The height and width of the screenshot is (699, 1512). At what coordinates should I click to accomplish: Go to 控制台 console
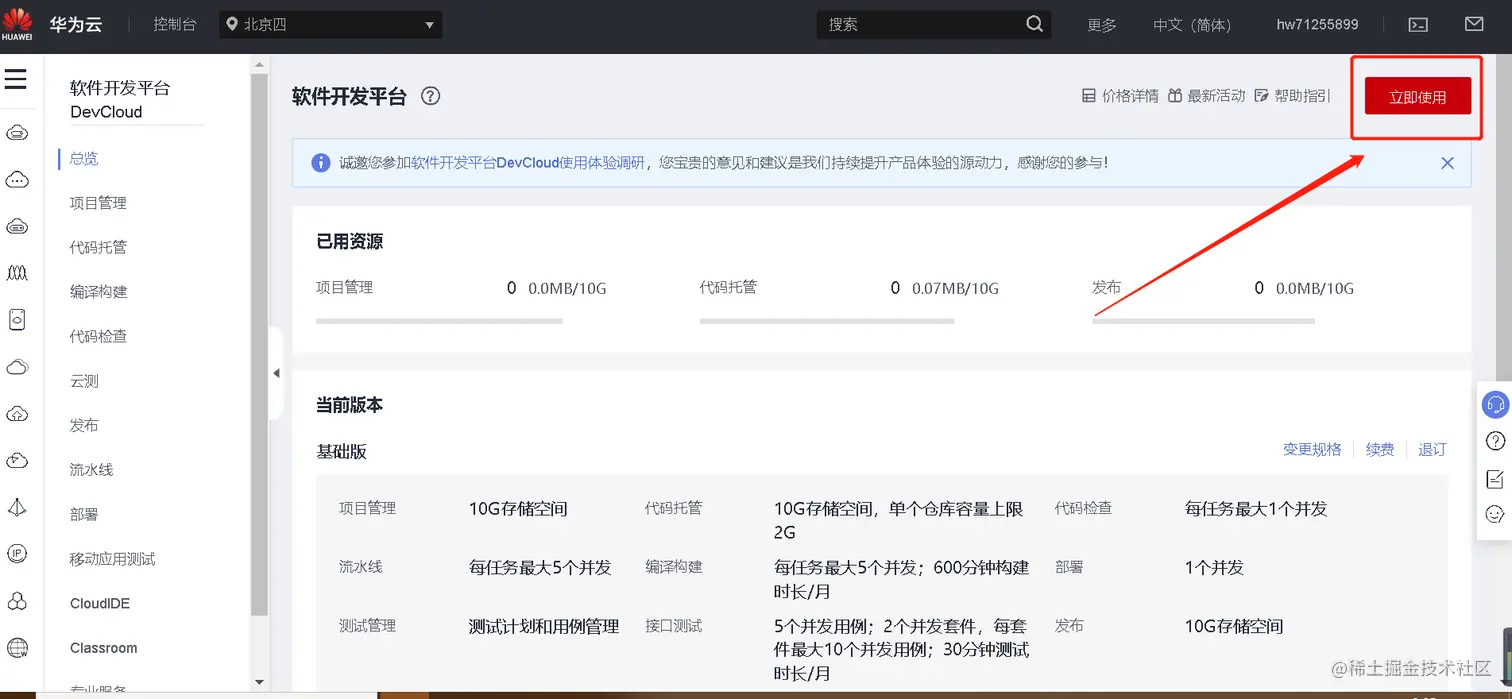pos(174,25)
